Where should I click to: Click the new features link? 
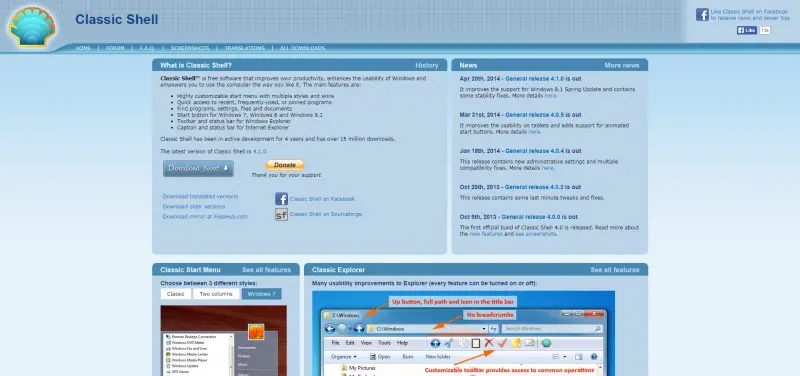tap(486, 234)
